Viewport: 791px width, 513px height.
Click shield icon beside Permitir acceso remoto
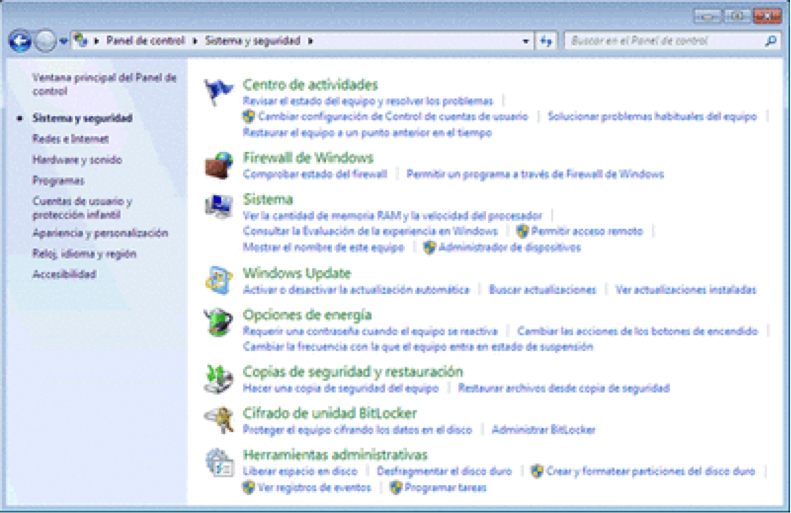pos(522,231)
